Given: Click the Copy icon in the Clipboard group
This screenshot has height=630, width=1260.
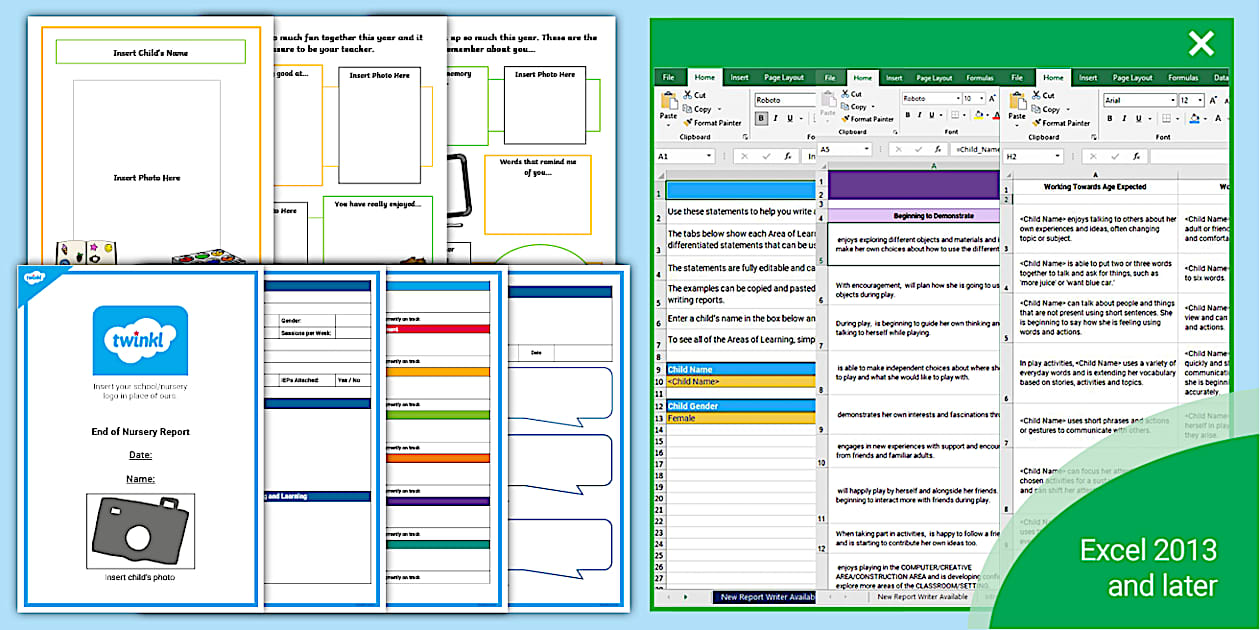Looking at the screenshot, I should [x=1037, y=109].
